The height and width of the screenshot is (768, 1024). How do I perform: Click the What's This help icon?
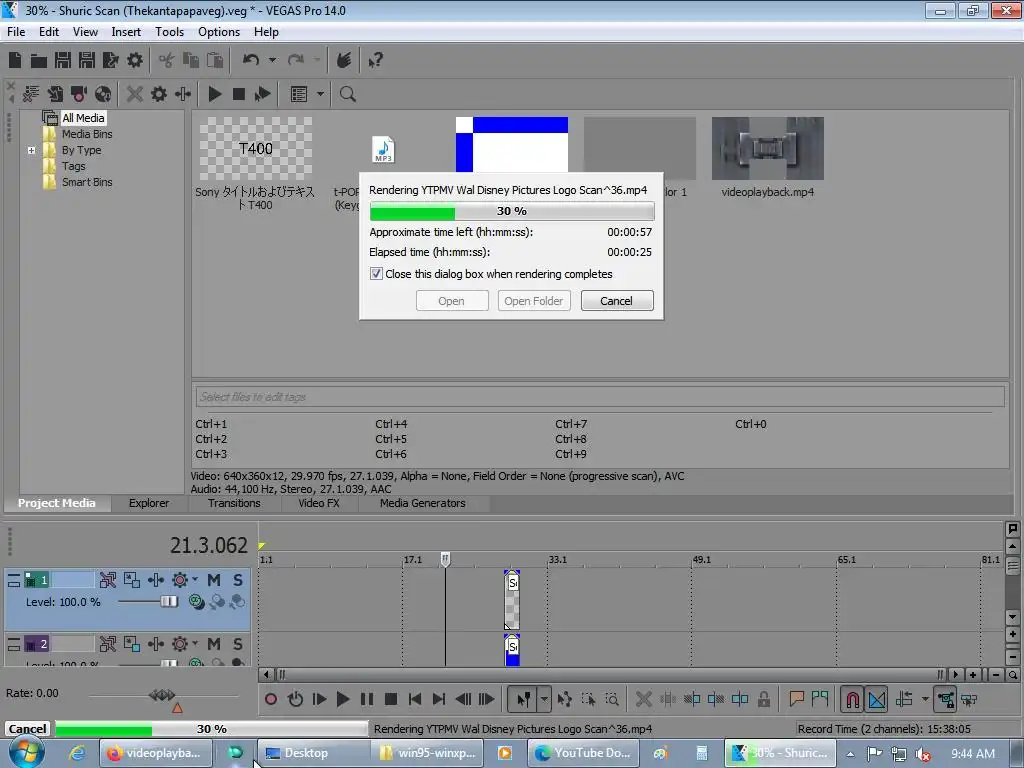click(375, 61)
